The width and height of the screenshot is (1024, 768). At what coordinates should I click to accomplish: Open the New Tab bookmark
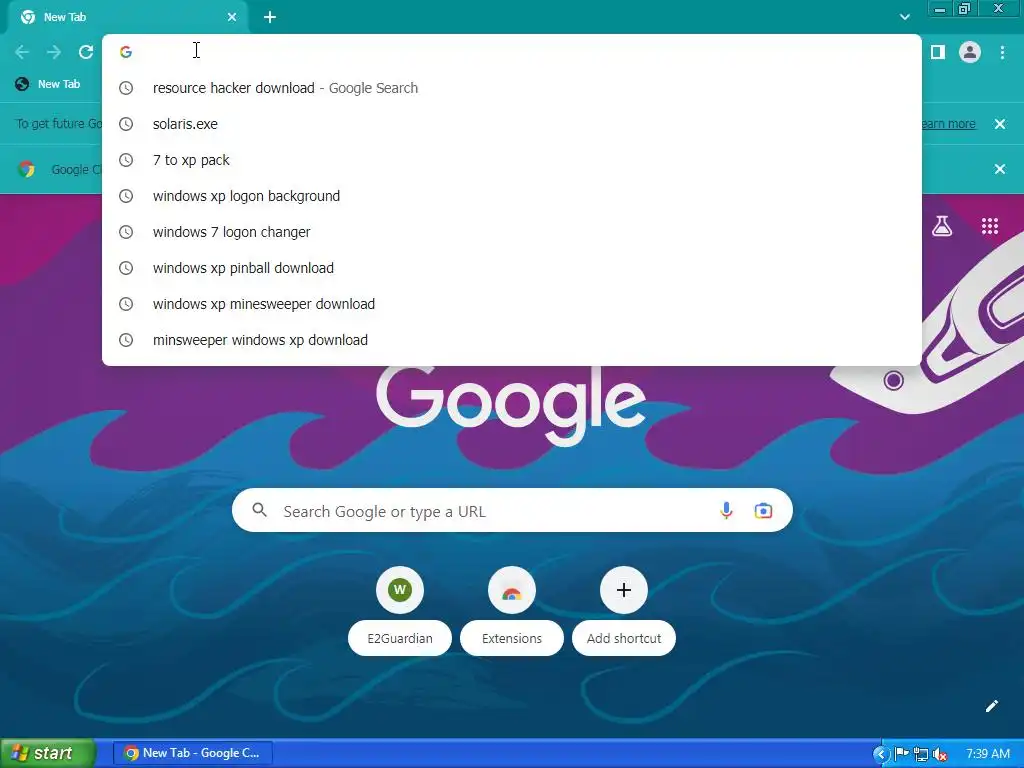48,84
